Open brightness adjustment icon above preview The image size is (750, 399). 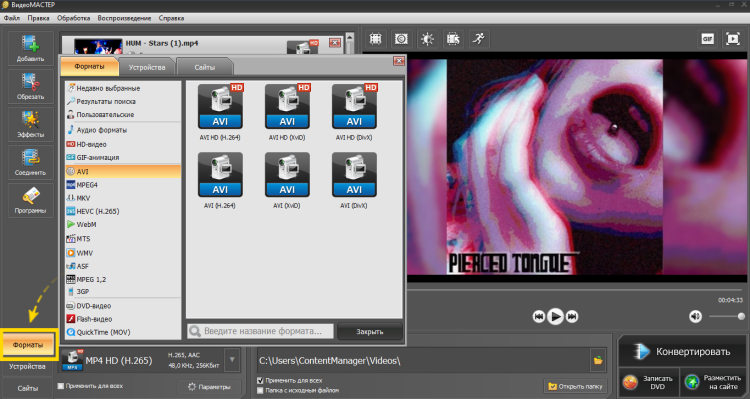pos(427,39)
